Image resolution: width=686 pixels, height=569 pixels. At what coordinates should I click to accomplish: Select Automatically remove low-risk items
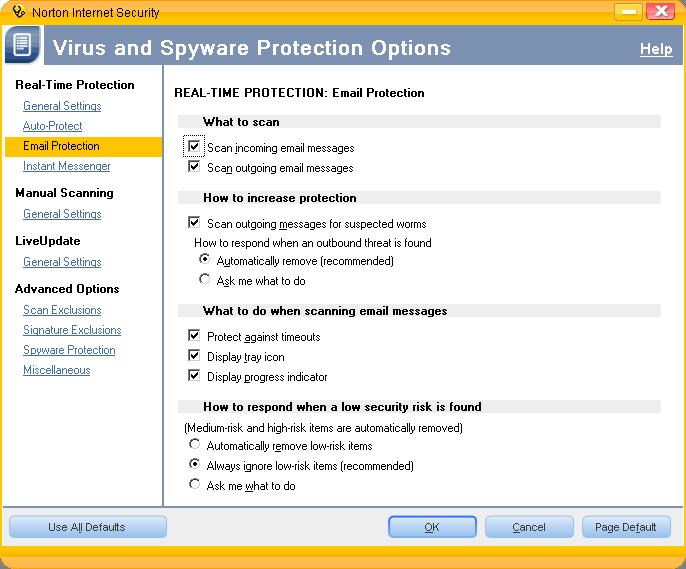tap(195, 445)
